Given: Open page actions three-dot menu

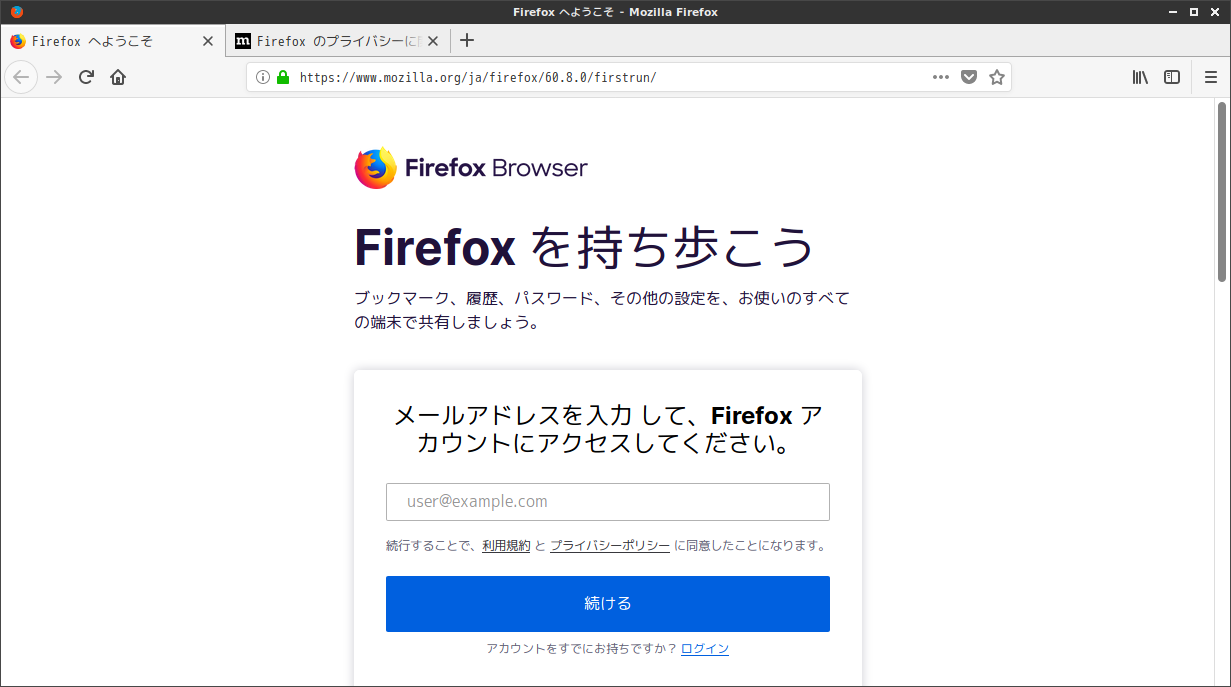Looking at the screenshot, I should click(941, 77).
